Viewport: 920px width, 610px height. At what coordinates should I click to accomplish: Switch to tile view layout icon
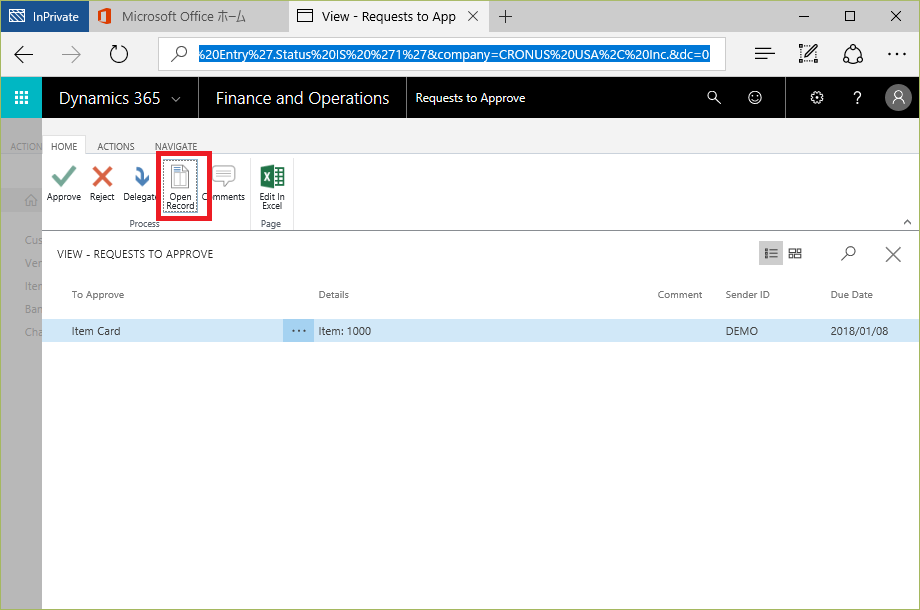(x=795, y=253)
